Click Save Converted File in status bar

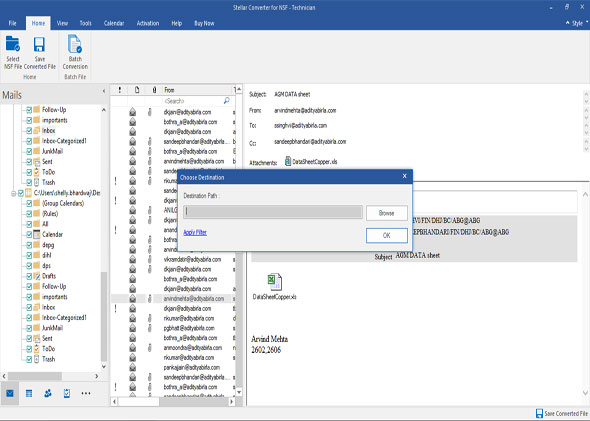562,413
